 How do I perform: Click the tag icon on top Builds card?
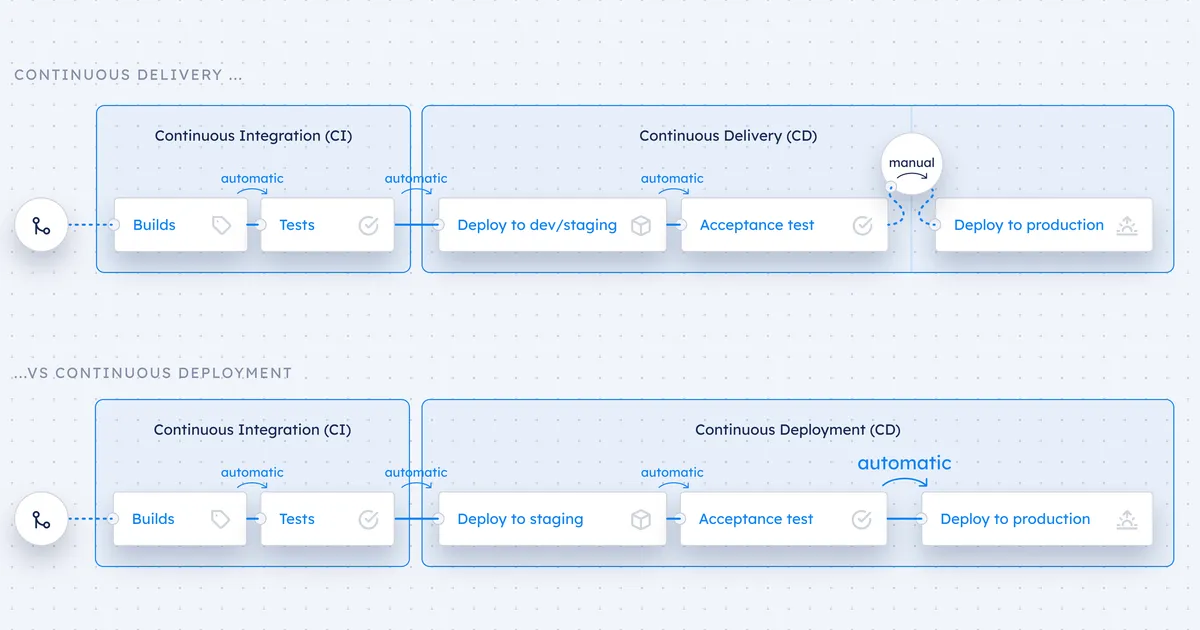(x=221, y=225)
